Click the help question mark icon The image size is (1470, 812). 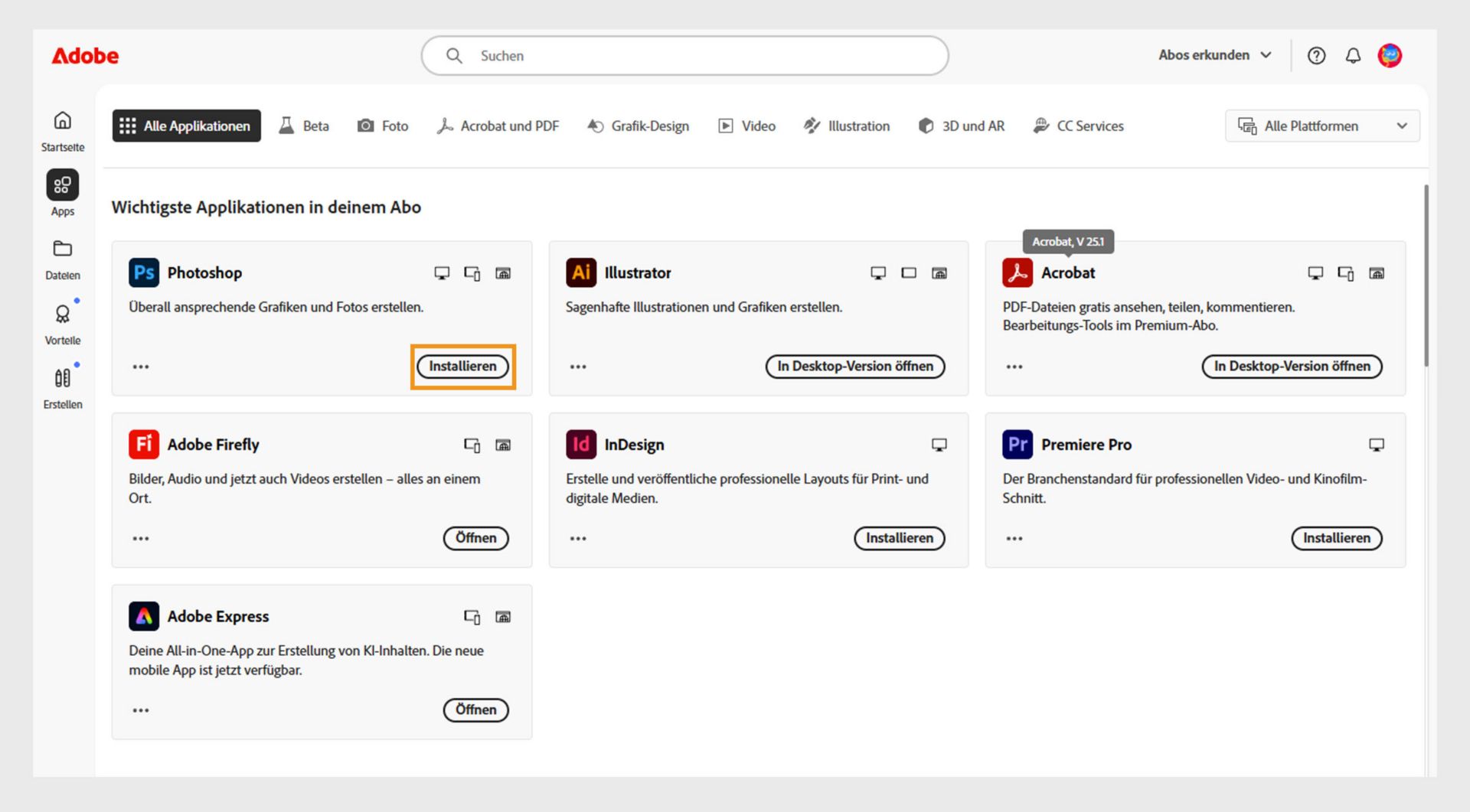[x=1316, y=56]
